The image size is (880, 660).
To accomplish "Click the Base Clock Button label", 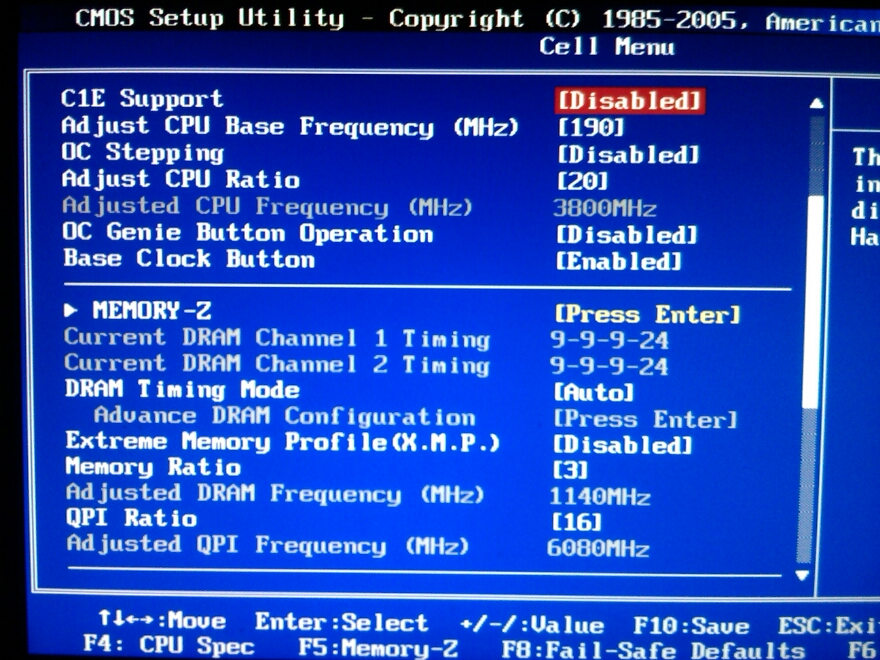I will (189, 258).
